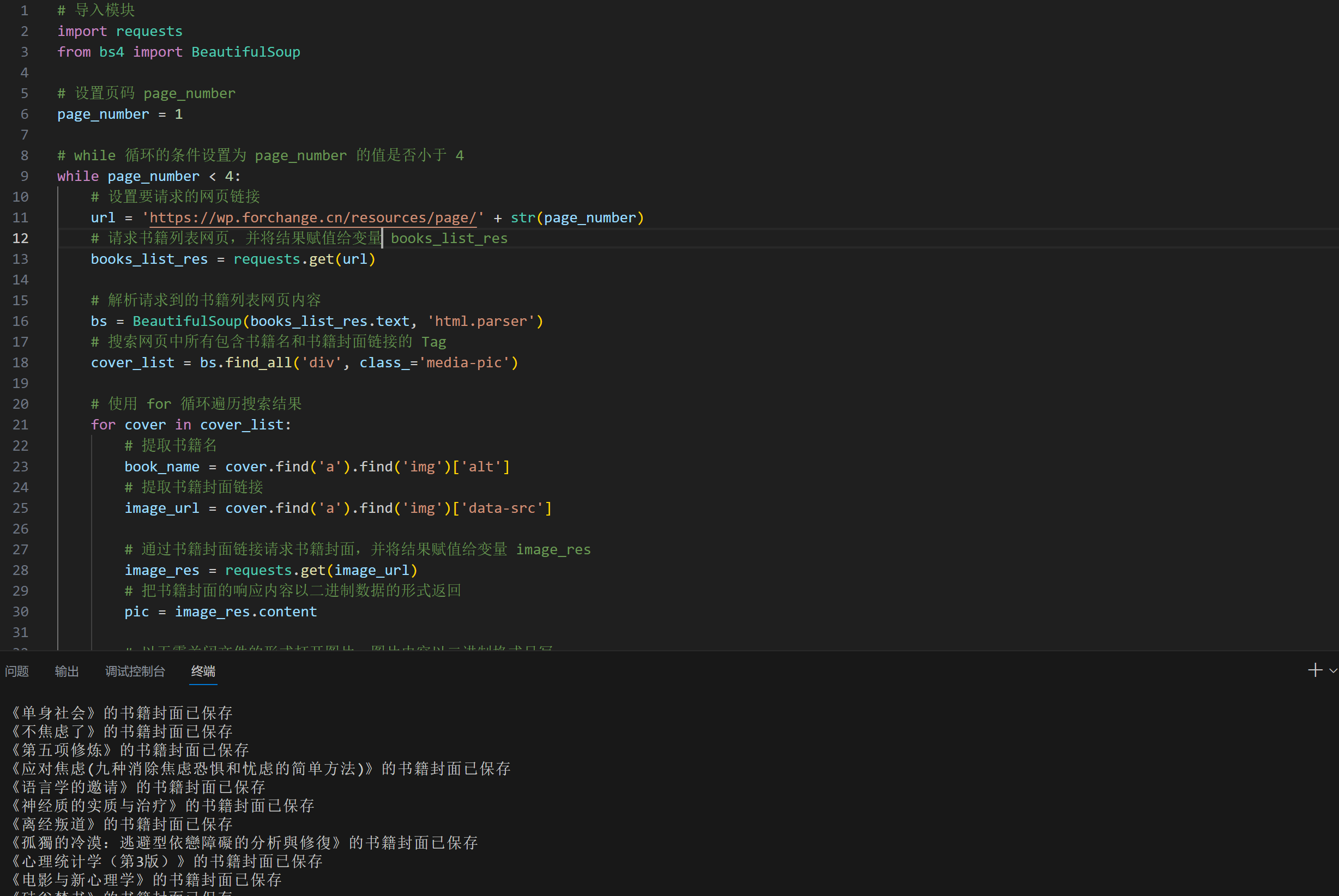Screen dimensions: 1339x896
Task: Place cursor on comment '# 导入模块'
Action: pyautogui.click(x=96, y=10)
